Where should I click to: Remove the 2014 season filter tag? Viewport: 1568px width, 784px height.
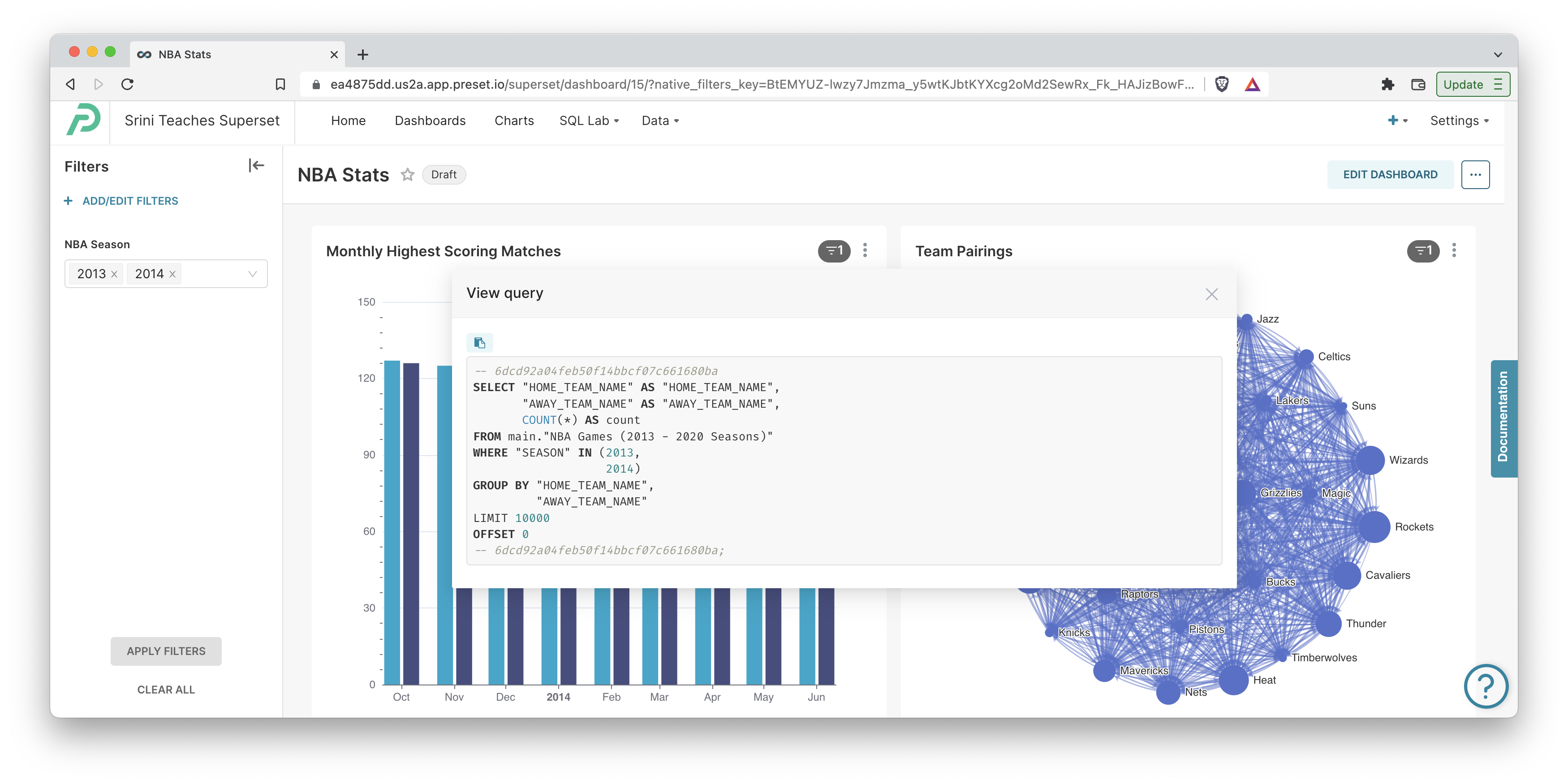tap(172, 275)
